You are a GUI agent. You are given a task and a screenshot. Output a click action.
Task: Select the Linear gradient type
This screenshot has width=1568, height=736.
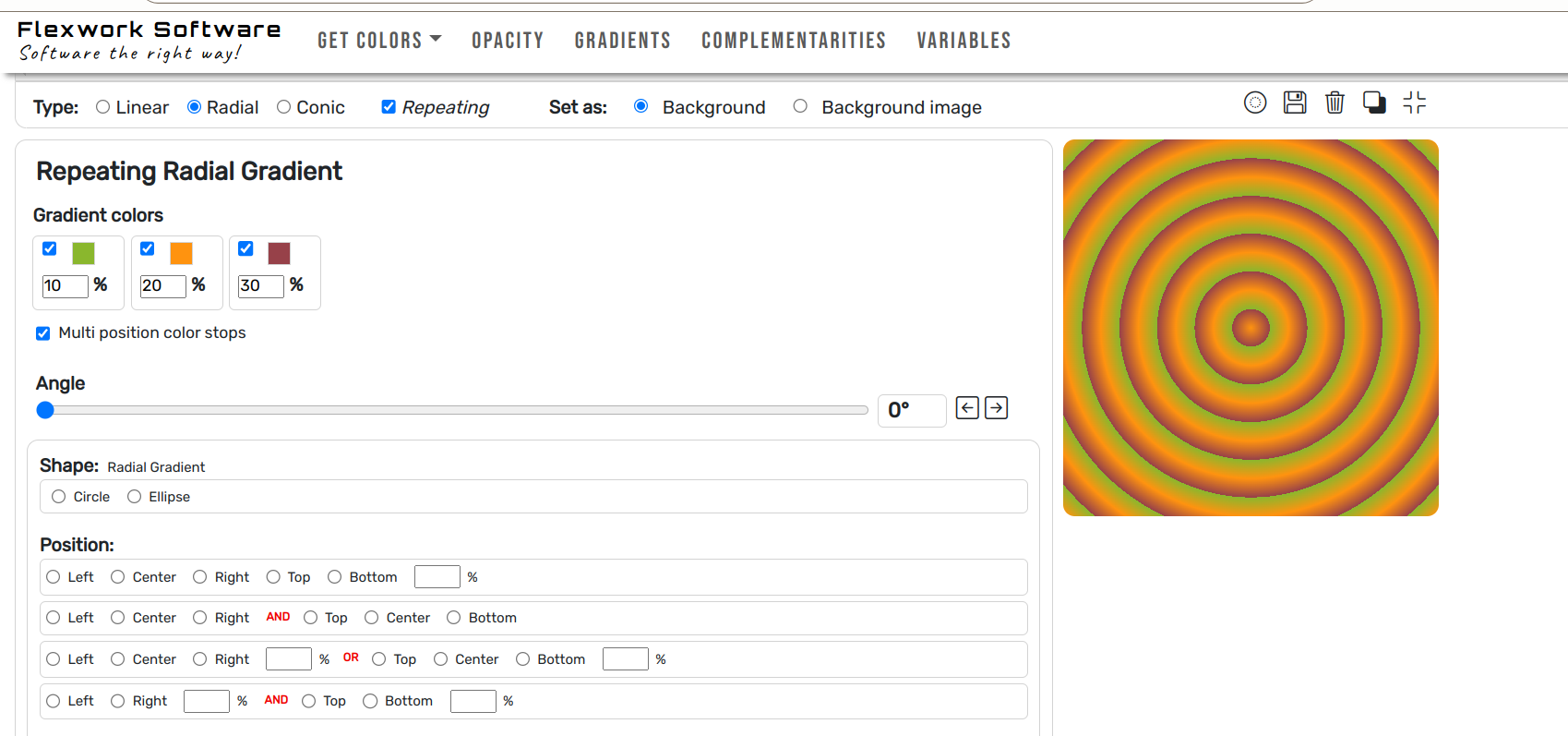102,107
